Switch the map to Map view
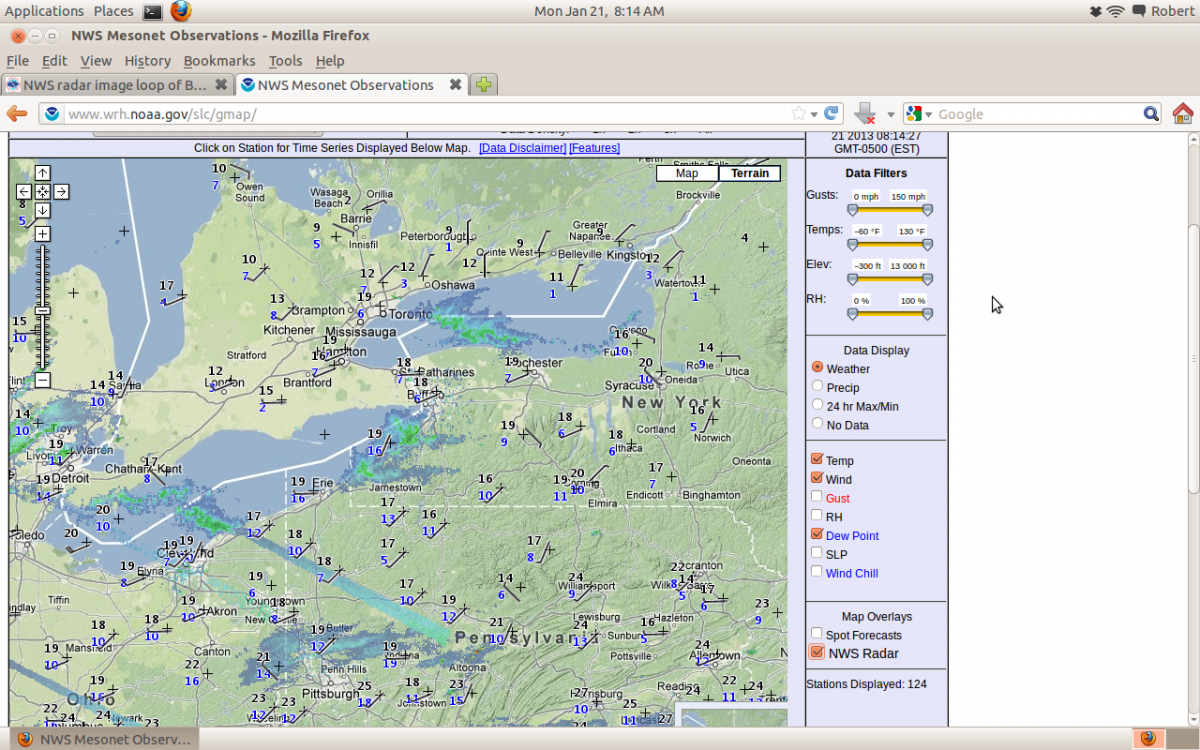1200x750 pixels. (x=687, y=173)
